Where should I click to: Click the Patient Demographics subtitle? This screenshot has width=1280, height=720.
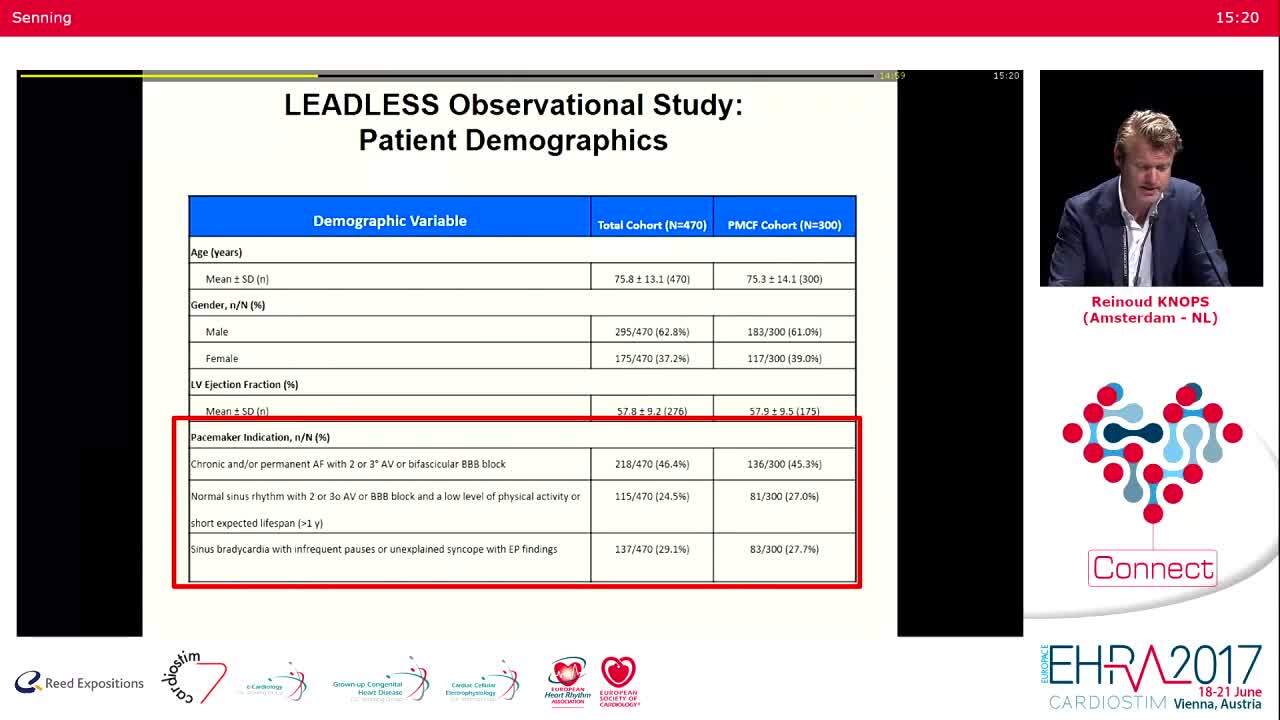tap(513, 140)
